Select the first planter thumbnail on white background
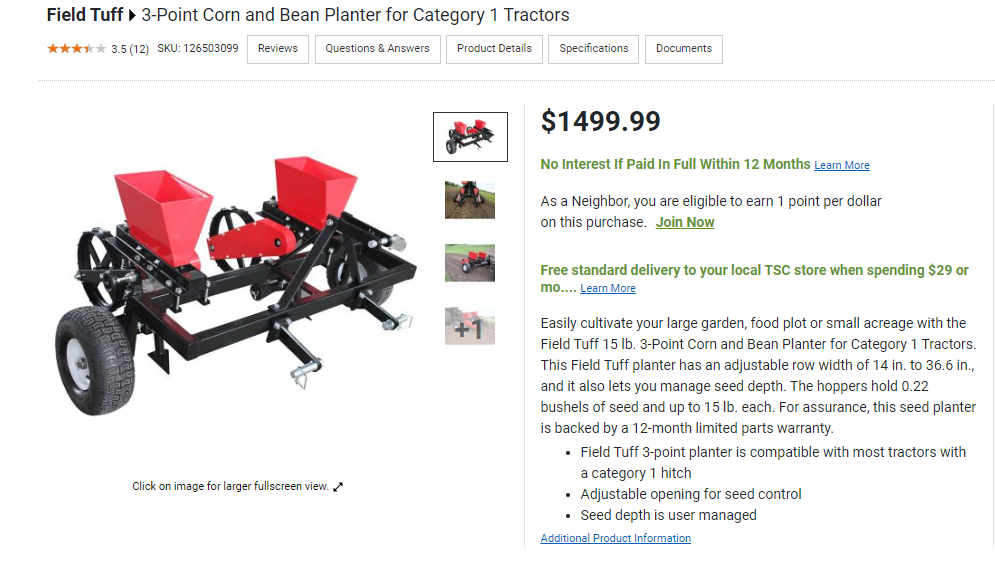The image size is (995, 570). coord(470,137)
